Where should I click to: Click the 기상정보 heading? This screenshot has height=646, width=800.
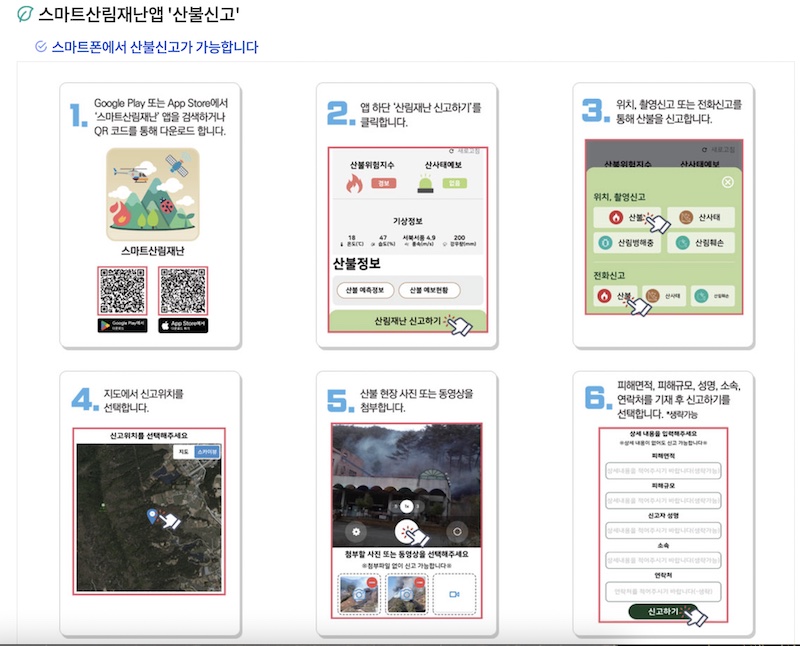click(x=408, y=221)
